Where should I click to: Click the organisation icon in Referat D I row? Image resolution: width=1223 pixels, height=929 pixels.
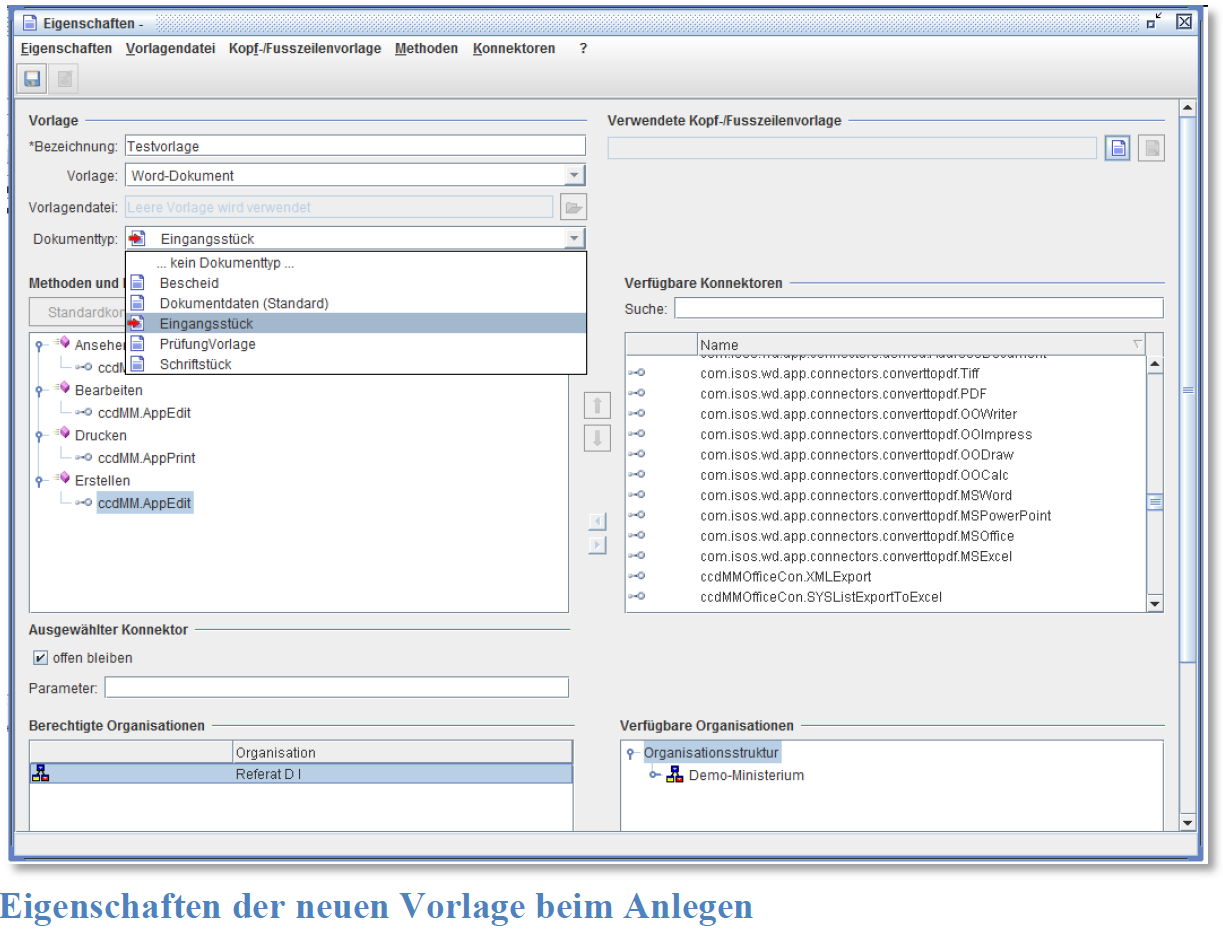(x=41, y=773)
